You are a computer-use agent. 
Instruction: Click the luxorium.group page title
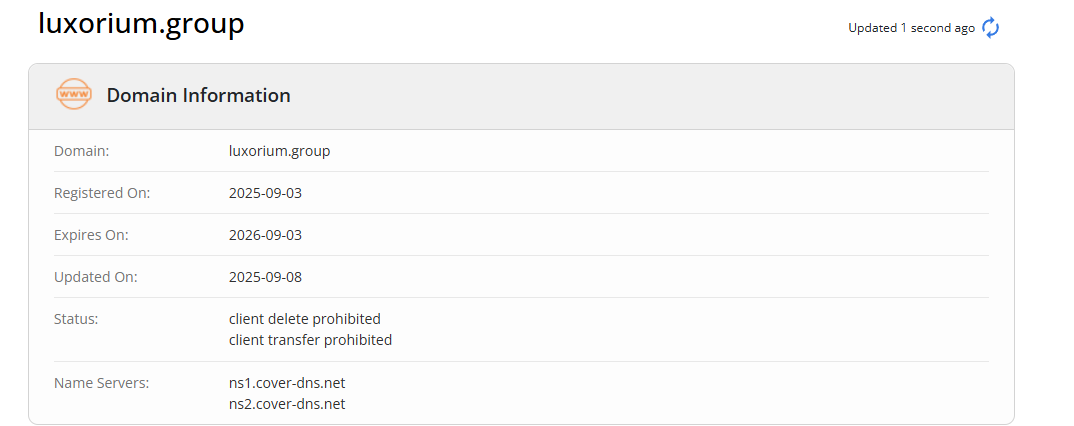[141, 24]
